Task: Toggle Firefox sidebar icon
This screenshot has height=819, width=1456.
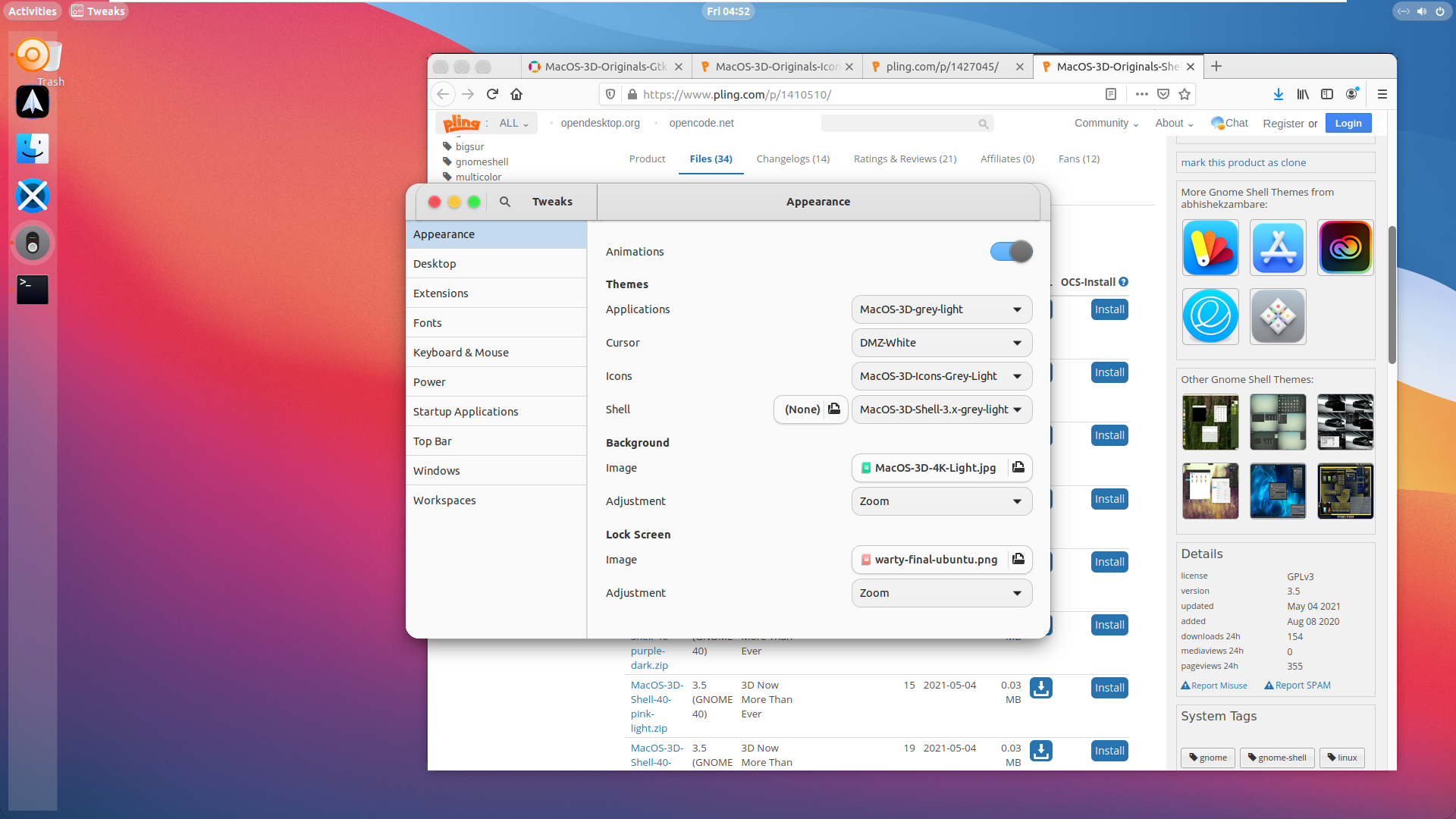Action: (1327, 94)
